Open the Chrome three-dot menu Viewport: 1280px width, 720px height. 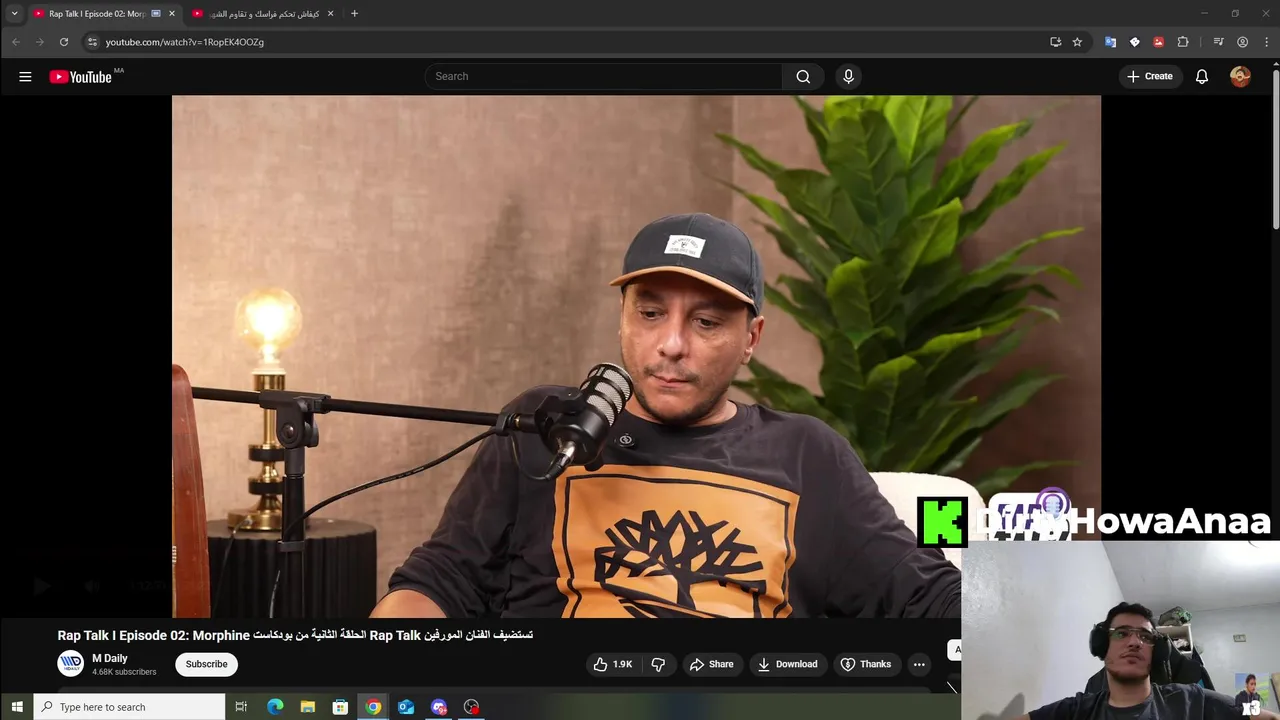click(x=1266, y=42)
